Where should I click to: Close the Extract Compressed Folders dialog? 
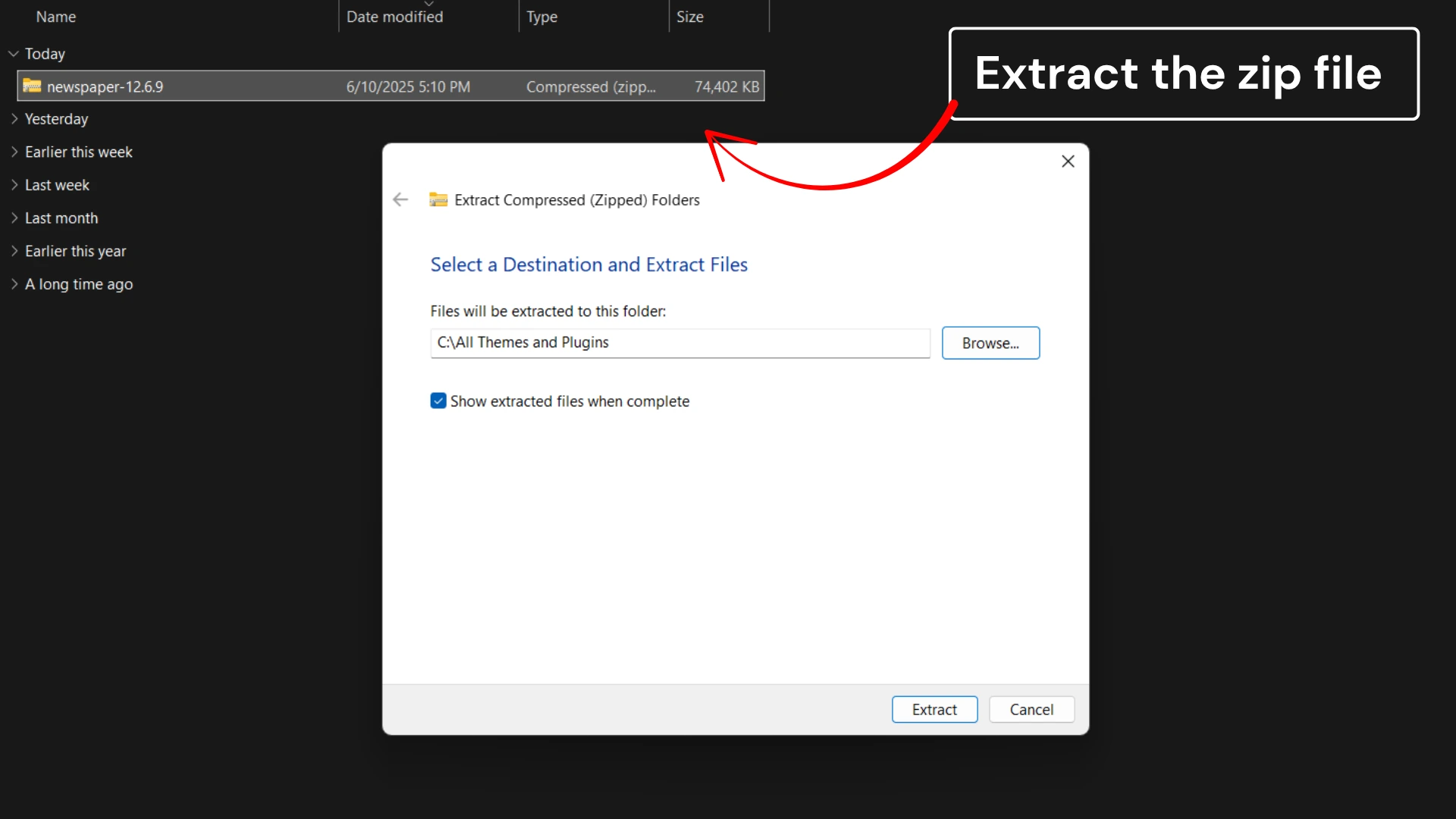[1068, 161]
